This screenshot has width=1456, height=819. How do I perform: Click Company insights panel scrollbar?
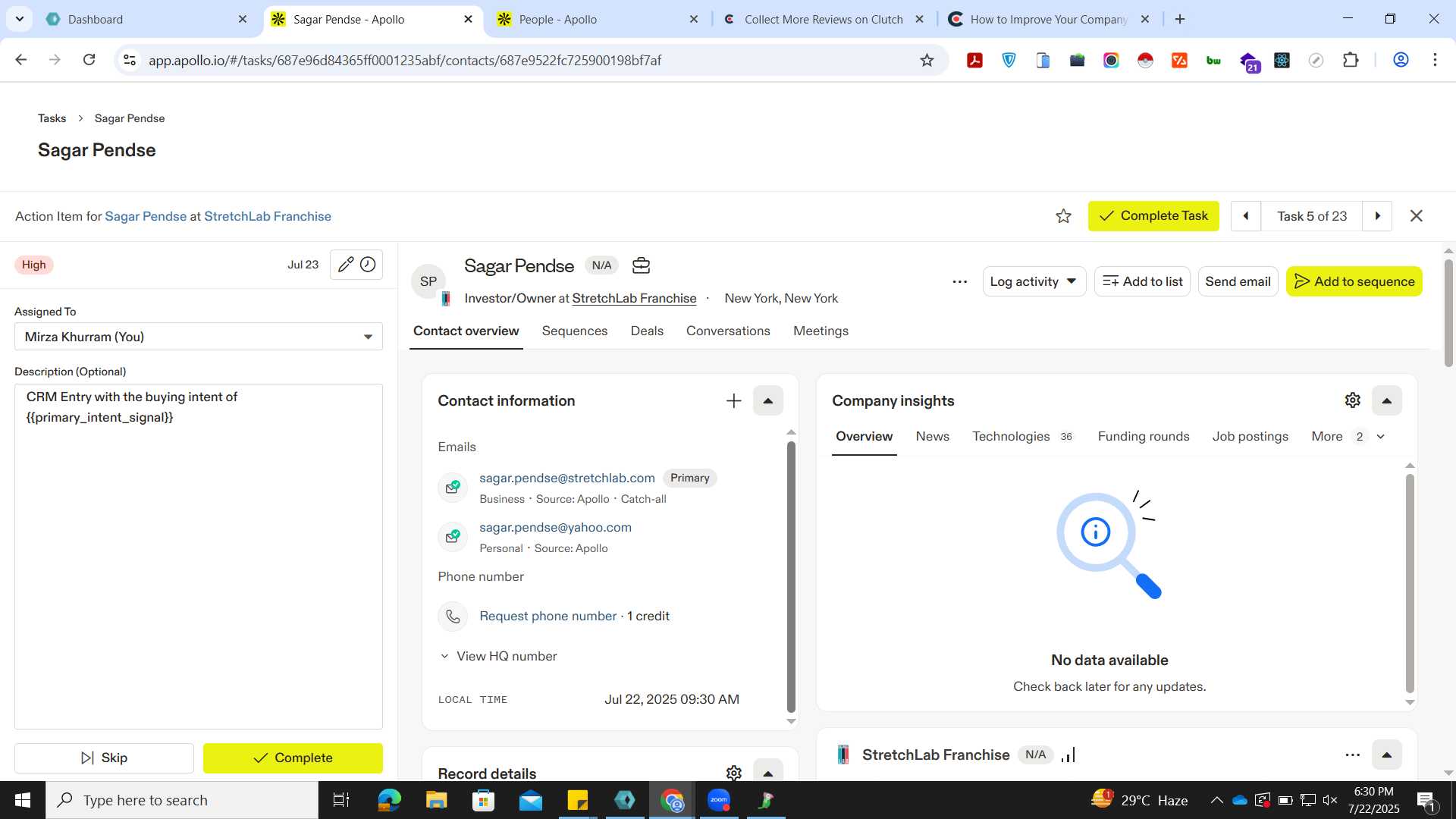(x=1410, y=582)
